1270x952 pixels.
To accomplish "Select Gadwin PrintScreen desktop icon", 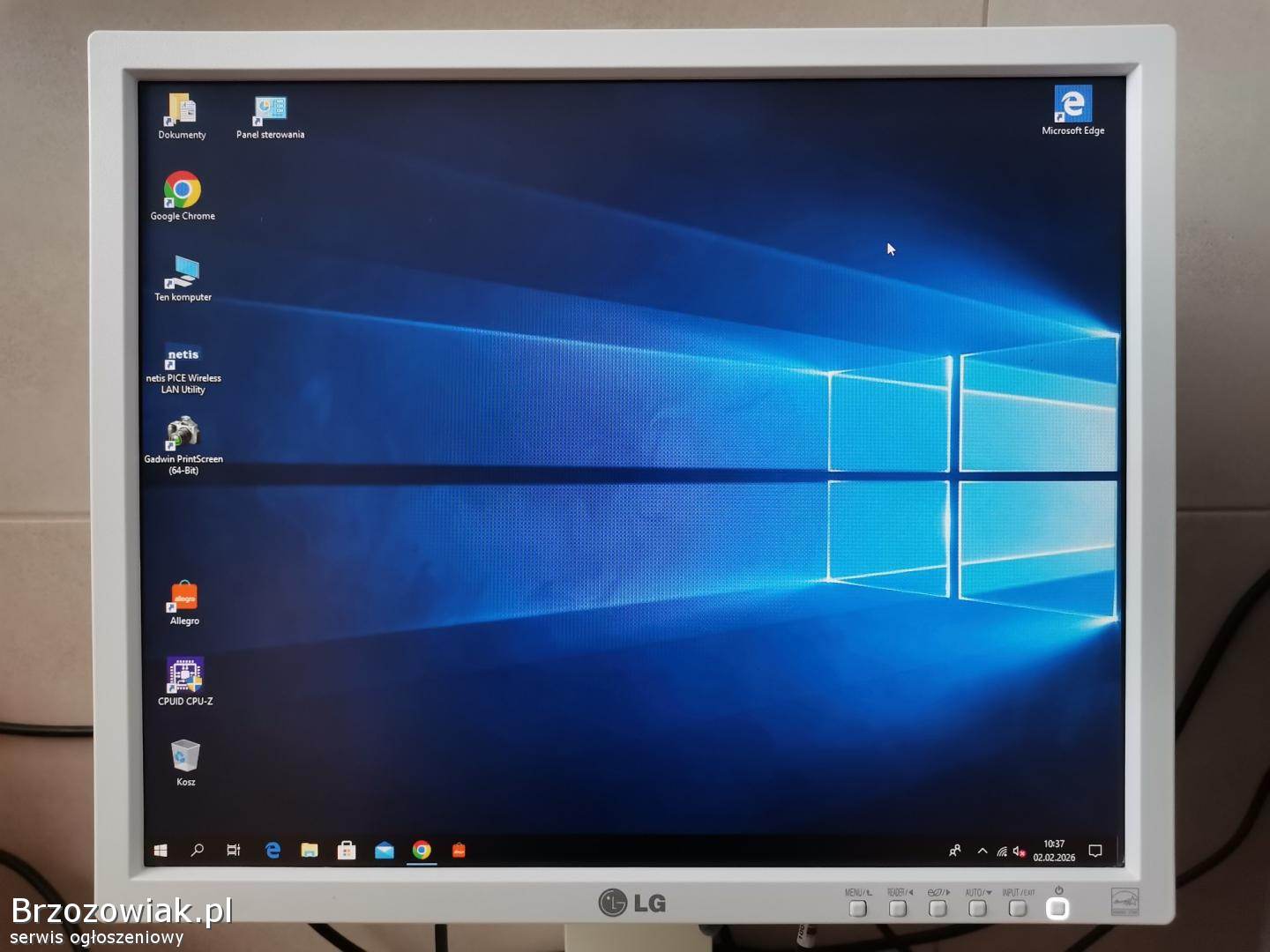I will (183, 435).
